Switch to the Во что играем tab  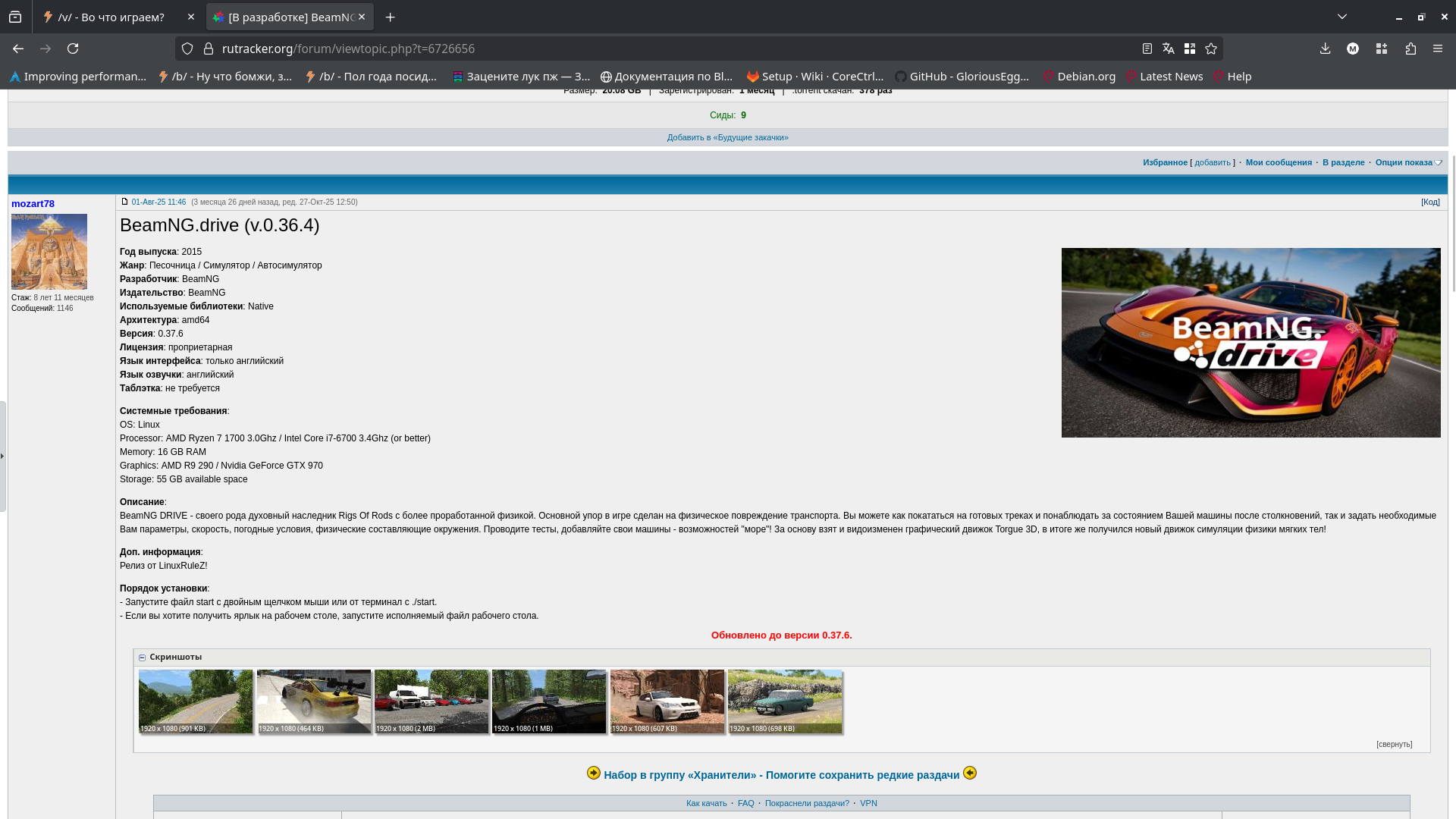coord(111,17)
